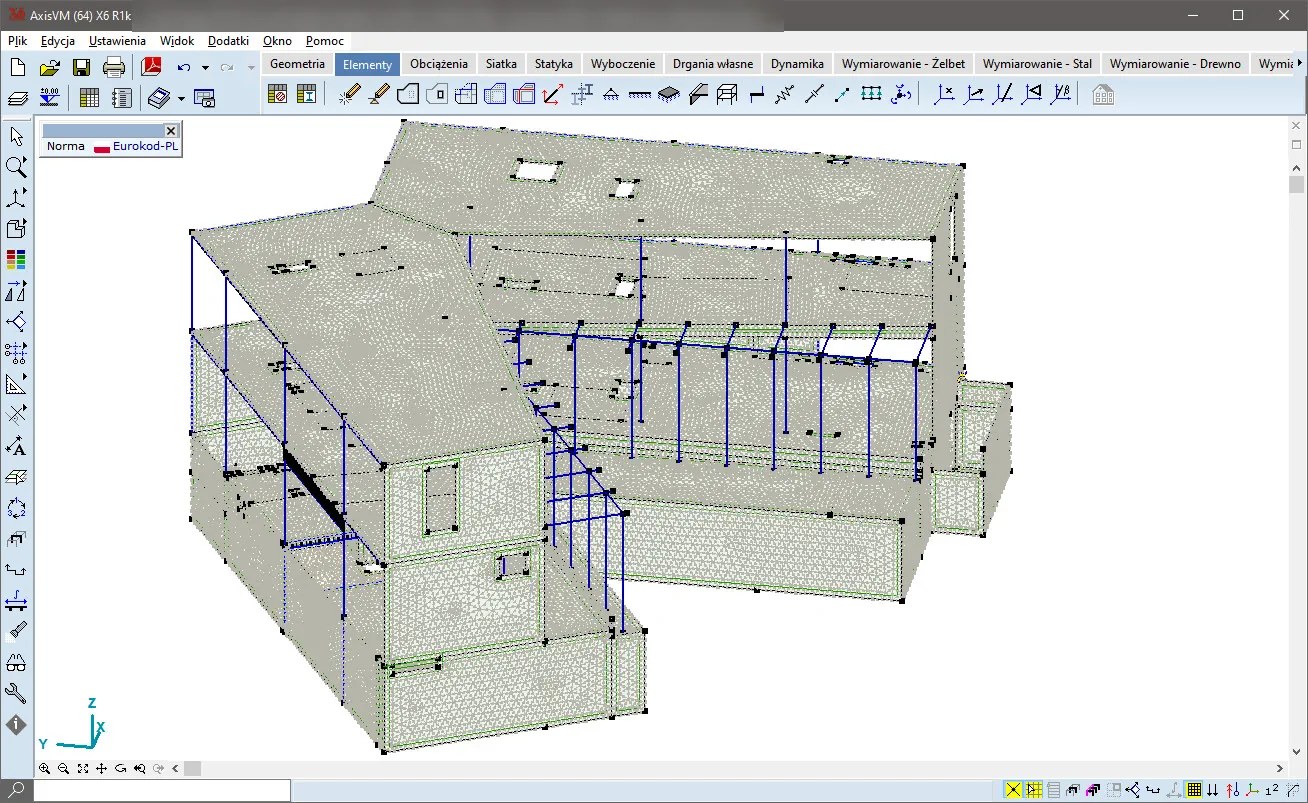Screen dimensions: 1308x803
Task: Toggle the yellow grid display button
Action: [1194, 790]
